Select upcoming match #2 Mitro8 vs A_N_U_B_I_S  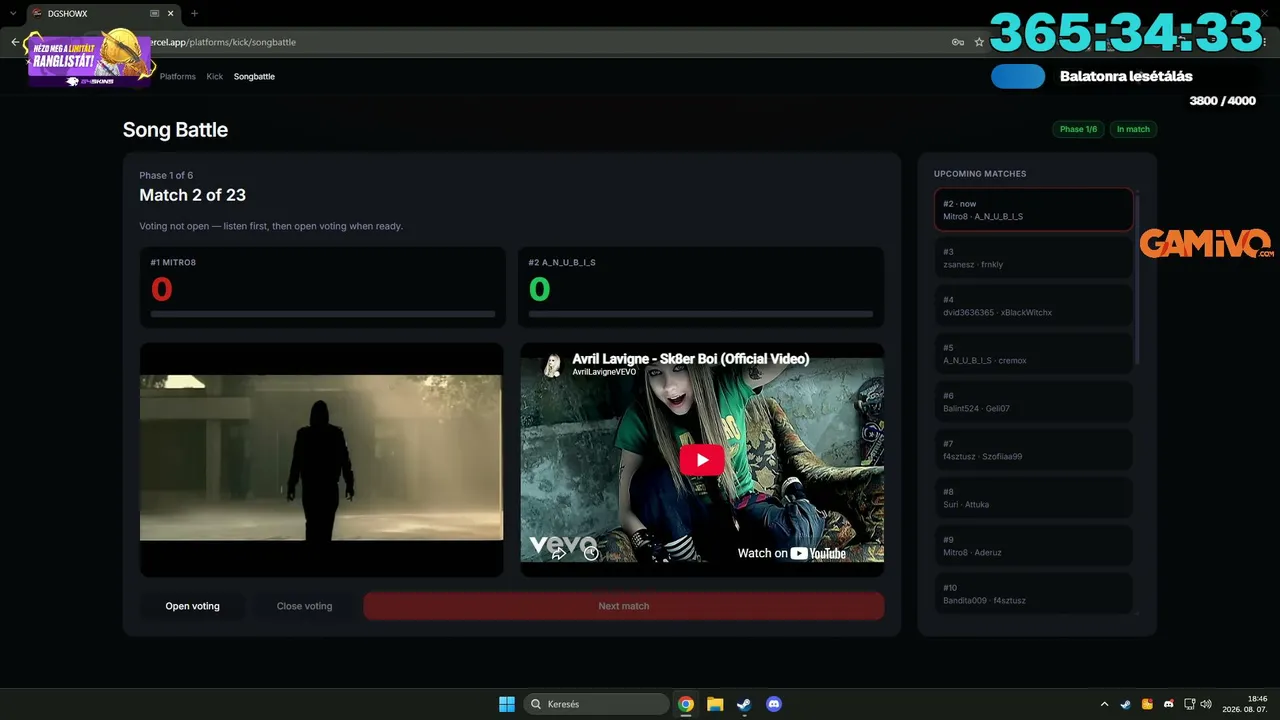(1033, 210)
